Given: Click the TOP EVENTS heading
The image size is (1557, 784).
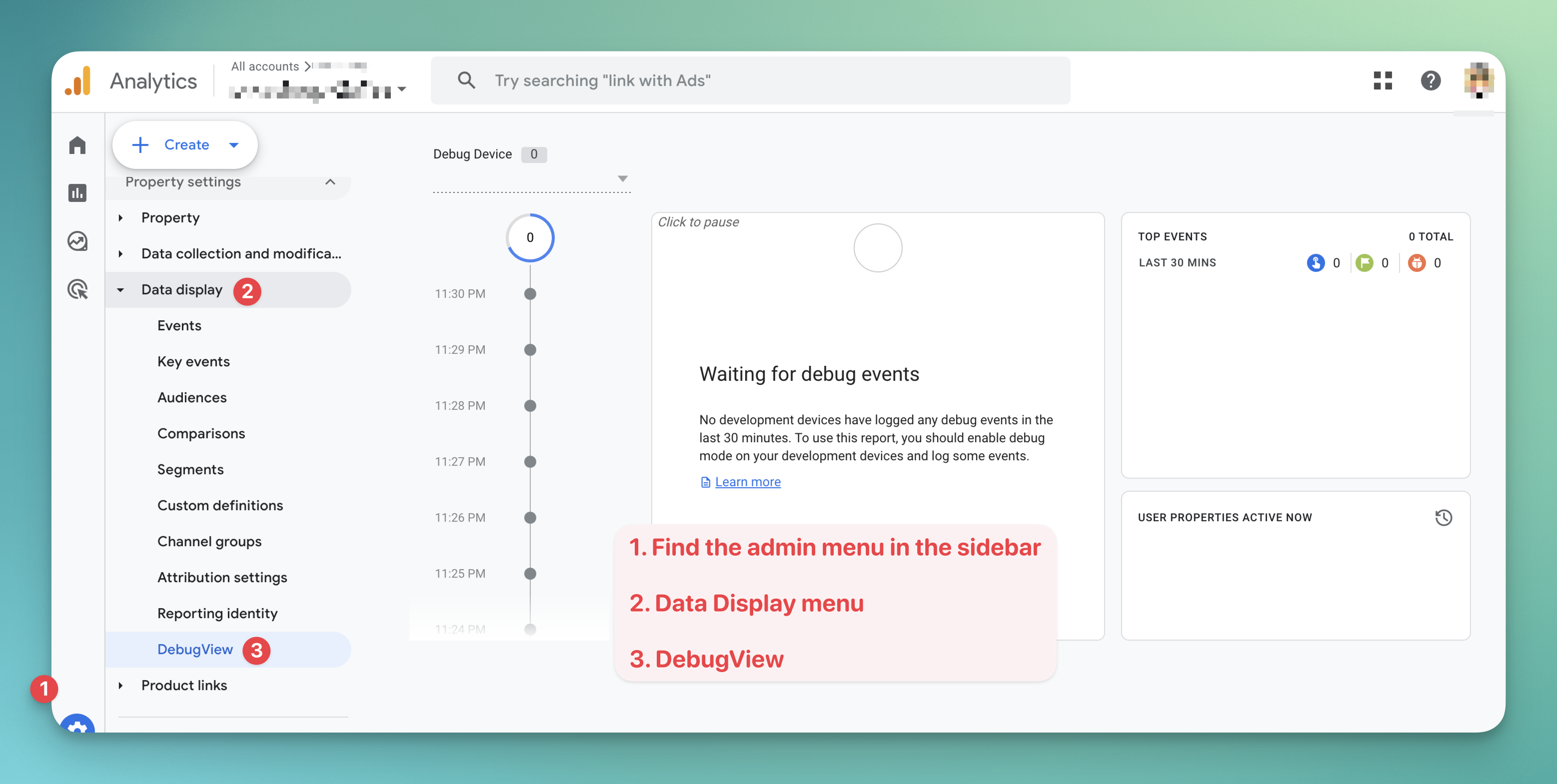Looking at the screenshot, I should point(1172,237).
